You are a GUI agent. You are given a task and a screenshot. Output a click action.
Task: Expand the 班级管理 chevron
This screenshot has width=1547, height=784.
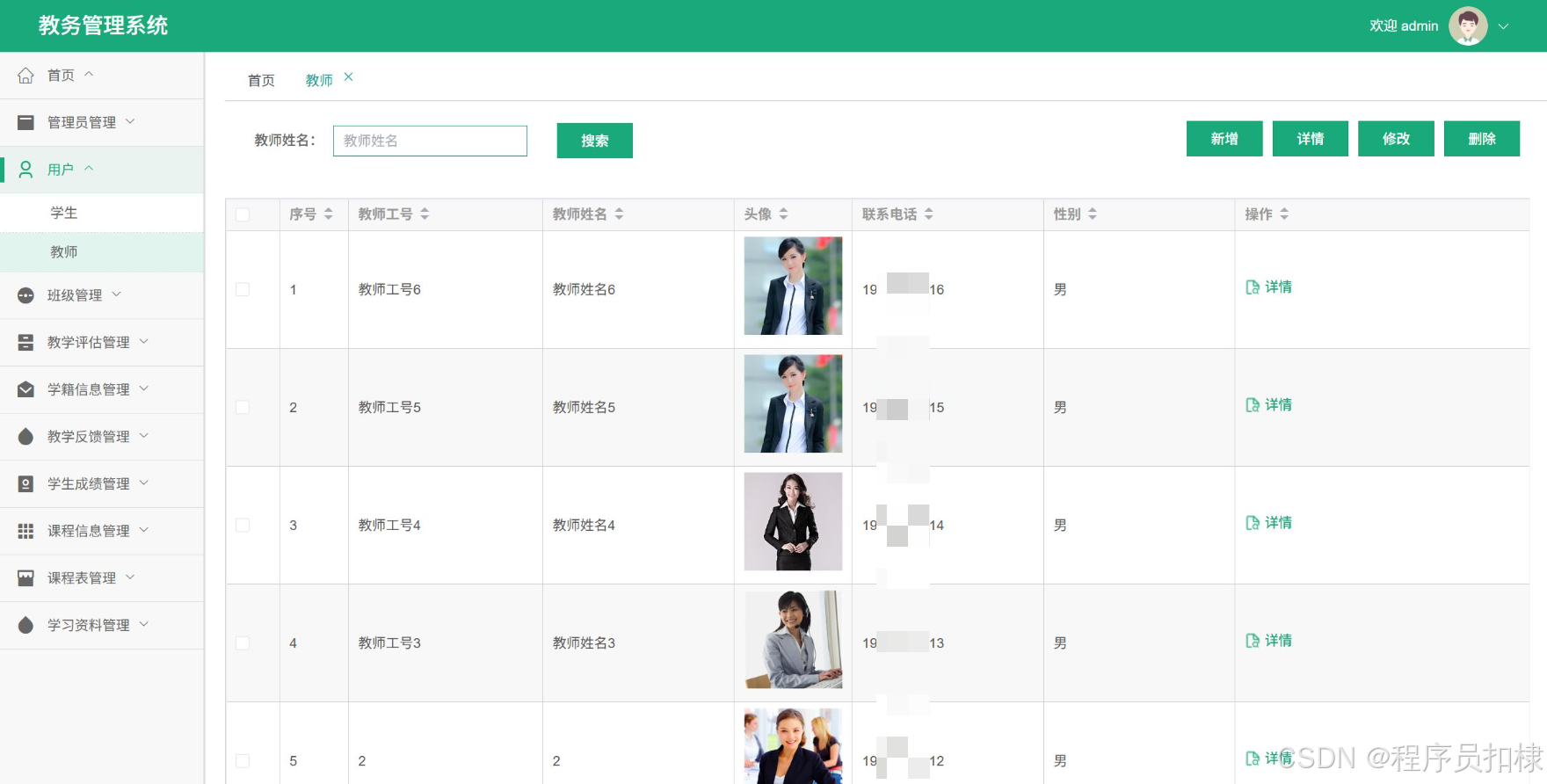(x=116, y=294)
